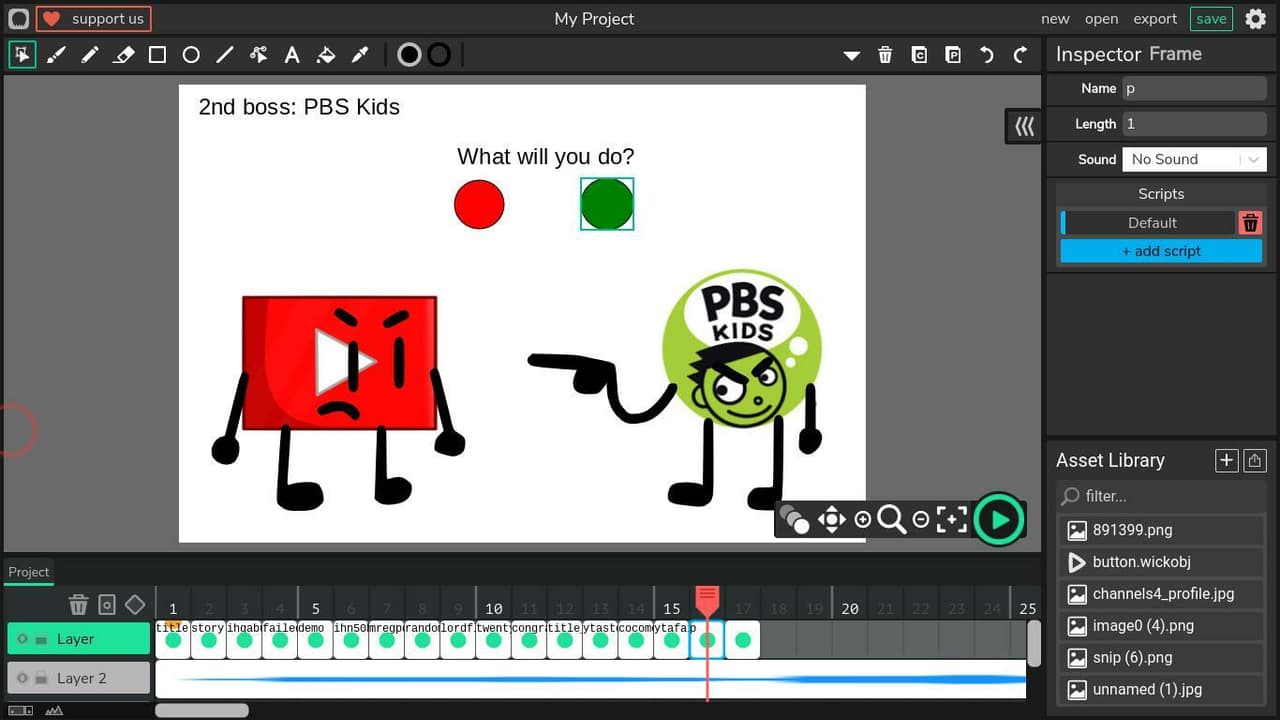Click the timeline add frame icon
This screenshot has width=1280, height=720.
coord(107,605)
